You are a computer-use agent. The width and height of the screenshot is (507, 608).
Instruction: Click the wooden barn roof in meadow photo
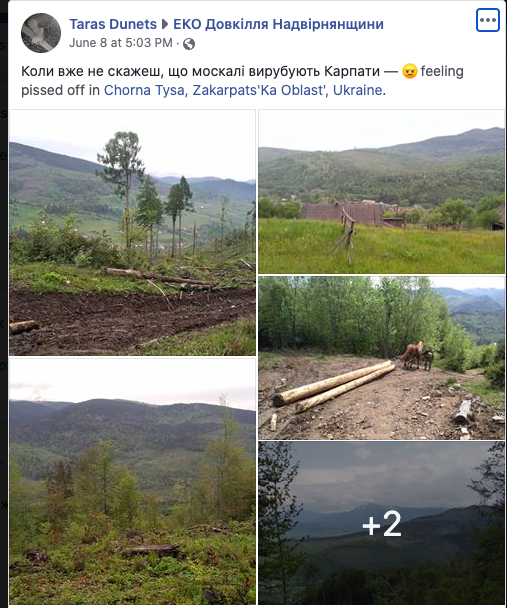click(342, 214)
